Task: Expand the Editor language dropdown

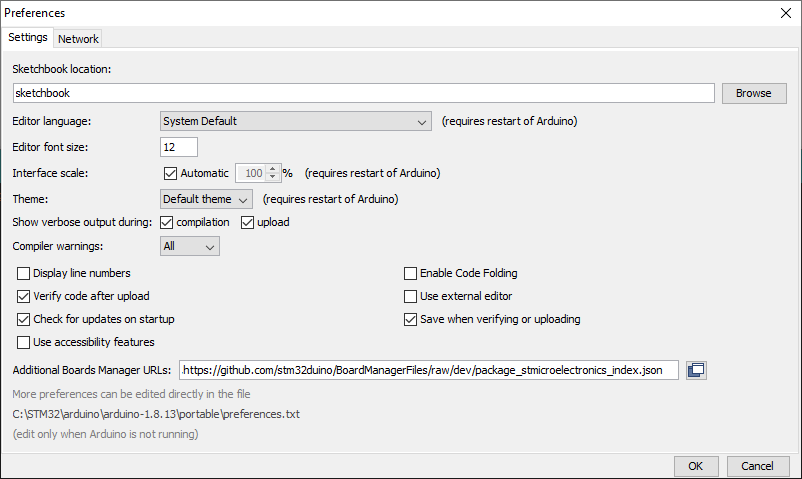Action: point(296,121)
